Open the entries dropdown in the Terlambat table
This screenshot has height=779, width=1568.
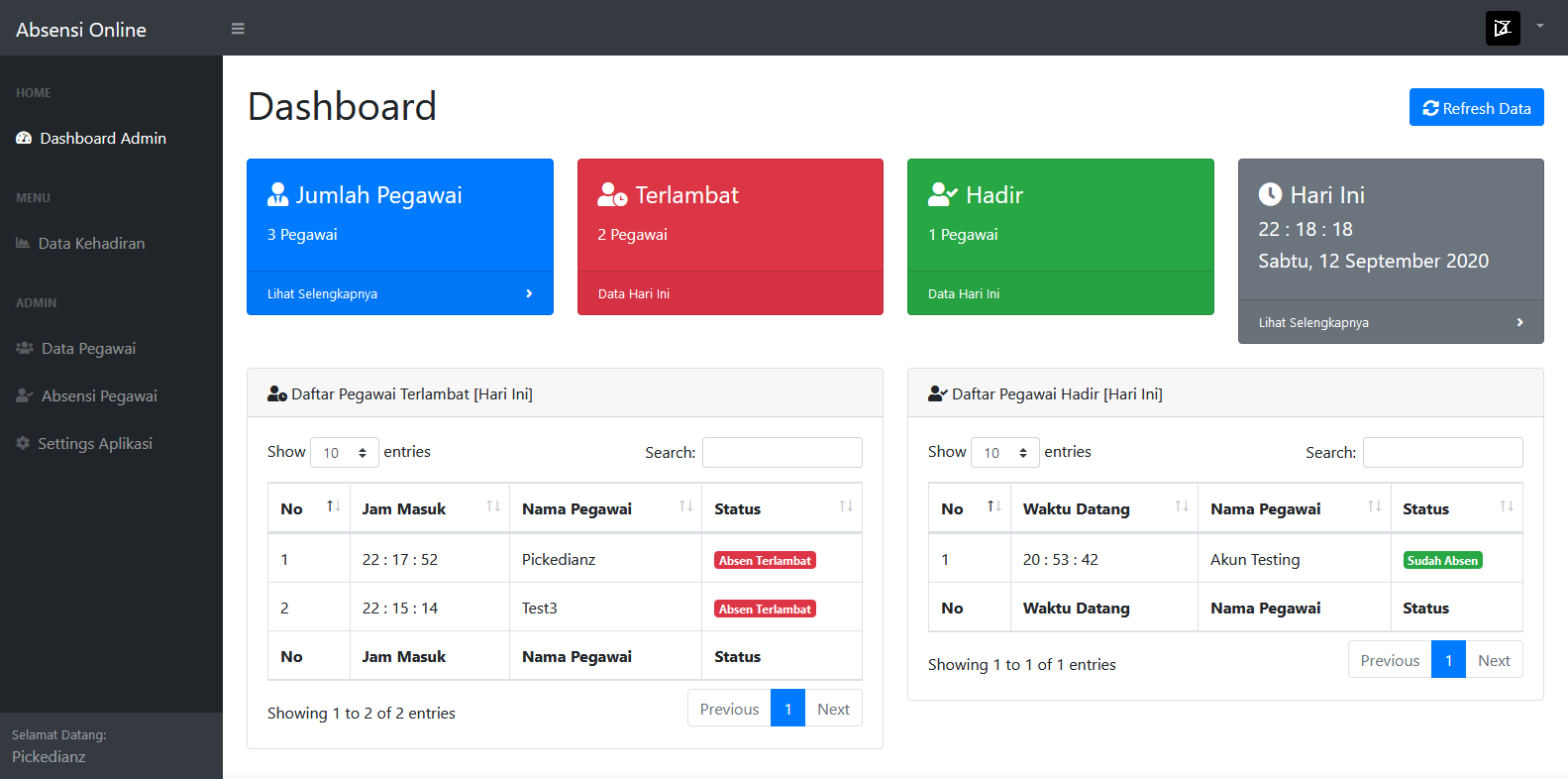click(x=345, y=453)
